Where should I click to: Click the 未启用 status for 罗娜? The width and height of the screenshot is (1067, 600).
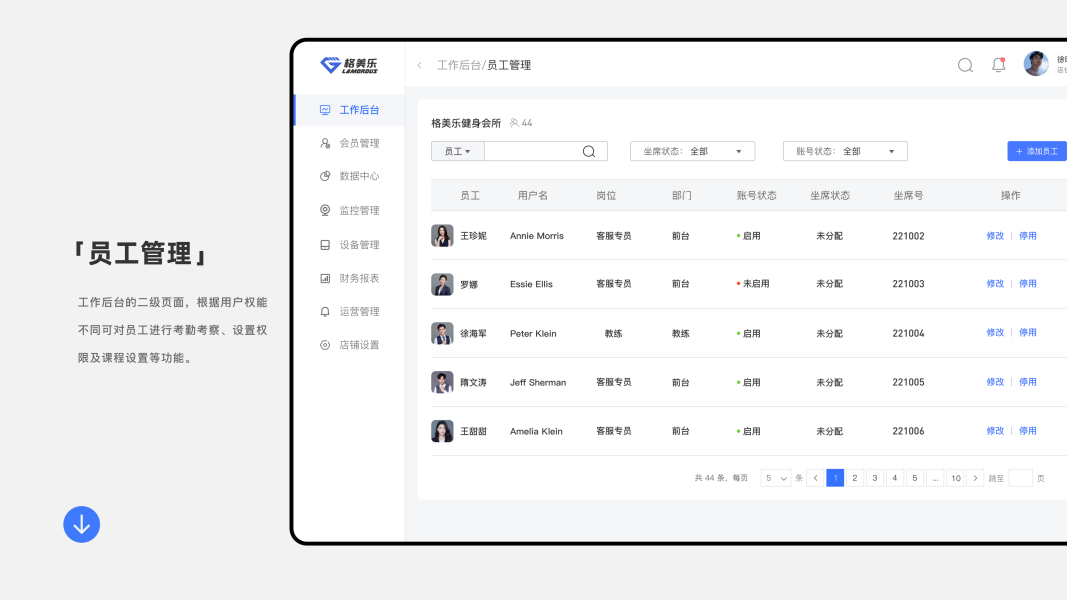point(753,284)
